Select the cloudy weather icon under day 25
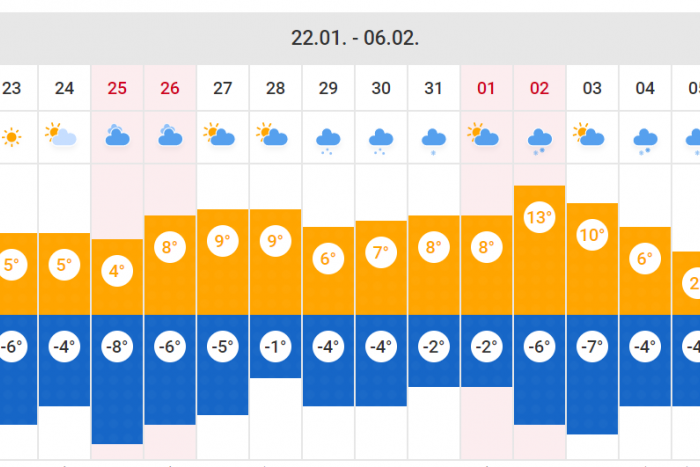The width and height of the screenshot is (700, 467). pos(117,136)
